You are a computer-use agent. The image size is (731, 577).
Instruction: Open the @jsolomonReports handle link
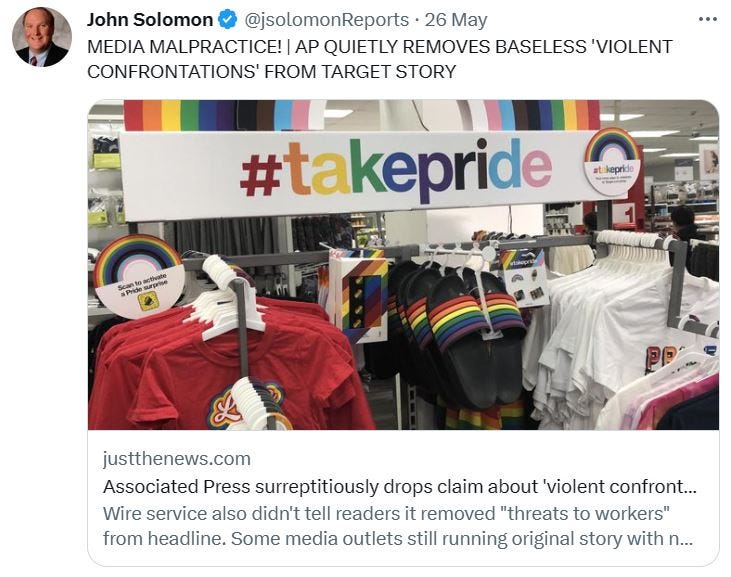[326, 20]
